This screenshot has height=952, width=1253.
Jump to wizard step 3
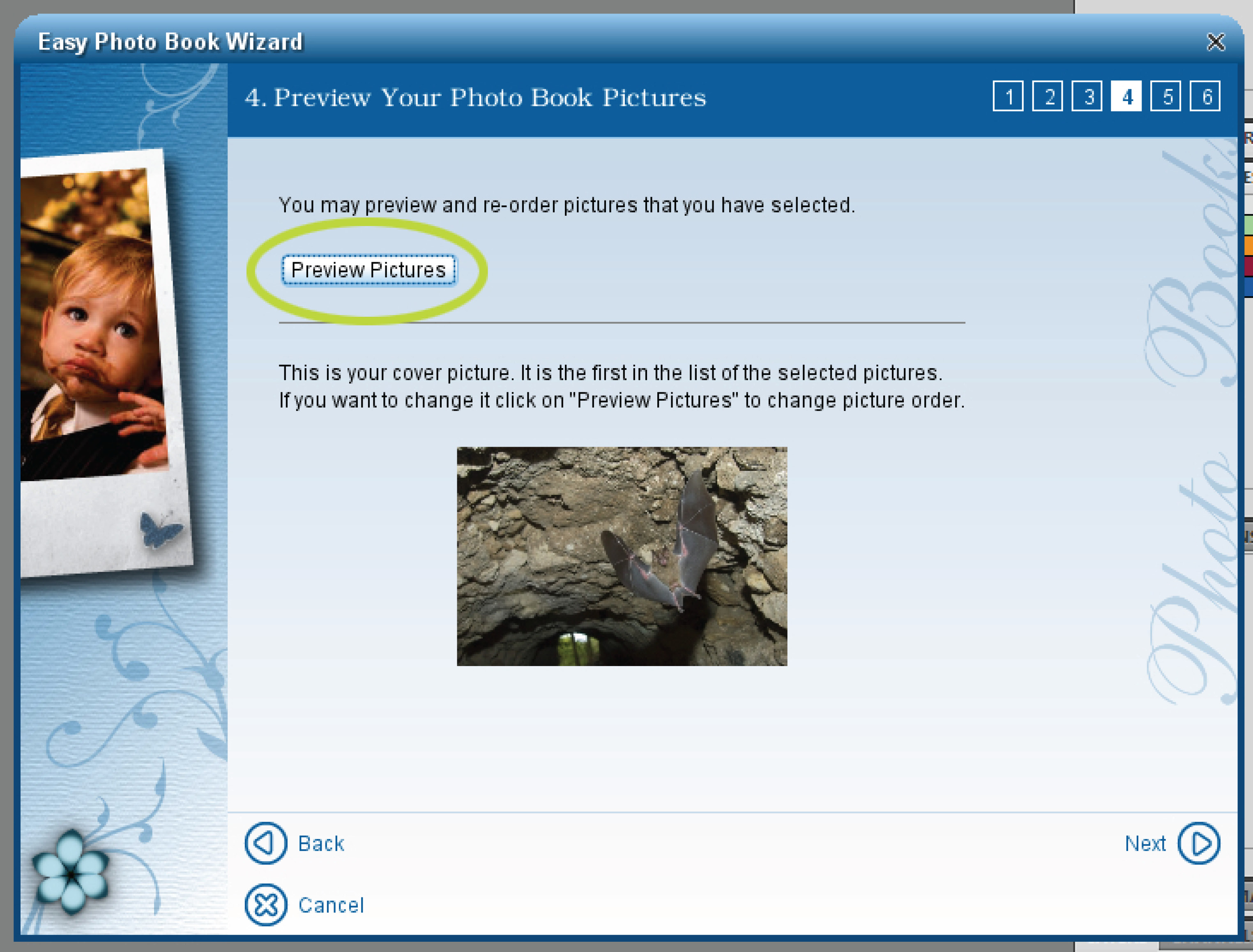[x=1087, y=96]
